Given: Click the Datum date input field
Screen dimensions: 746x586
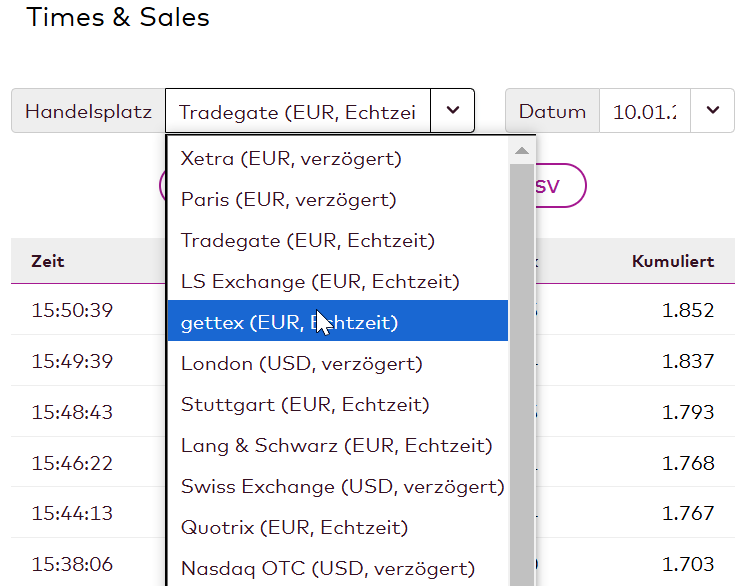Looking at the screenshot, I should (645, 110).
